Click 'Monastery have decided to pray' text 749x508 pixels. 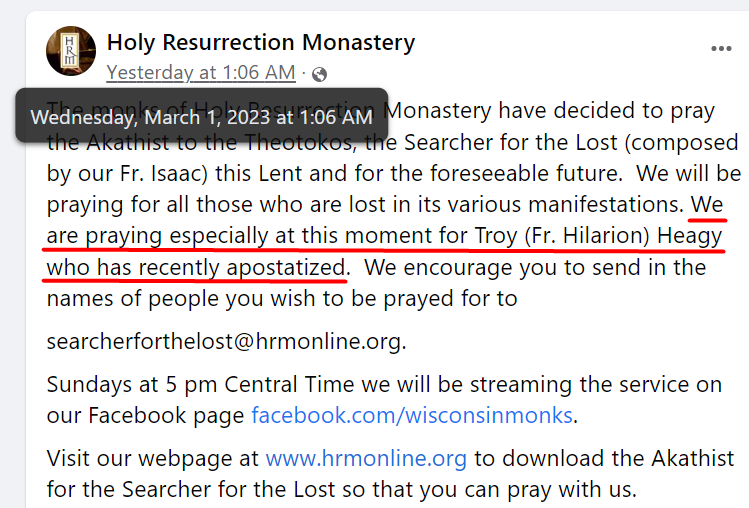tap(549, 111)
